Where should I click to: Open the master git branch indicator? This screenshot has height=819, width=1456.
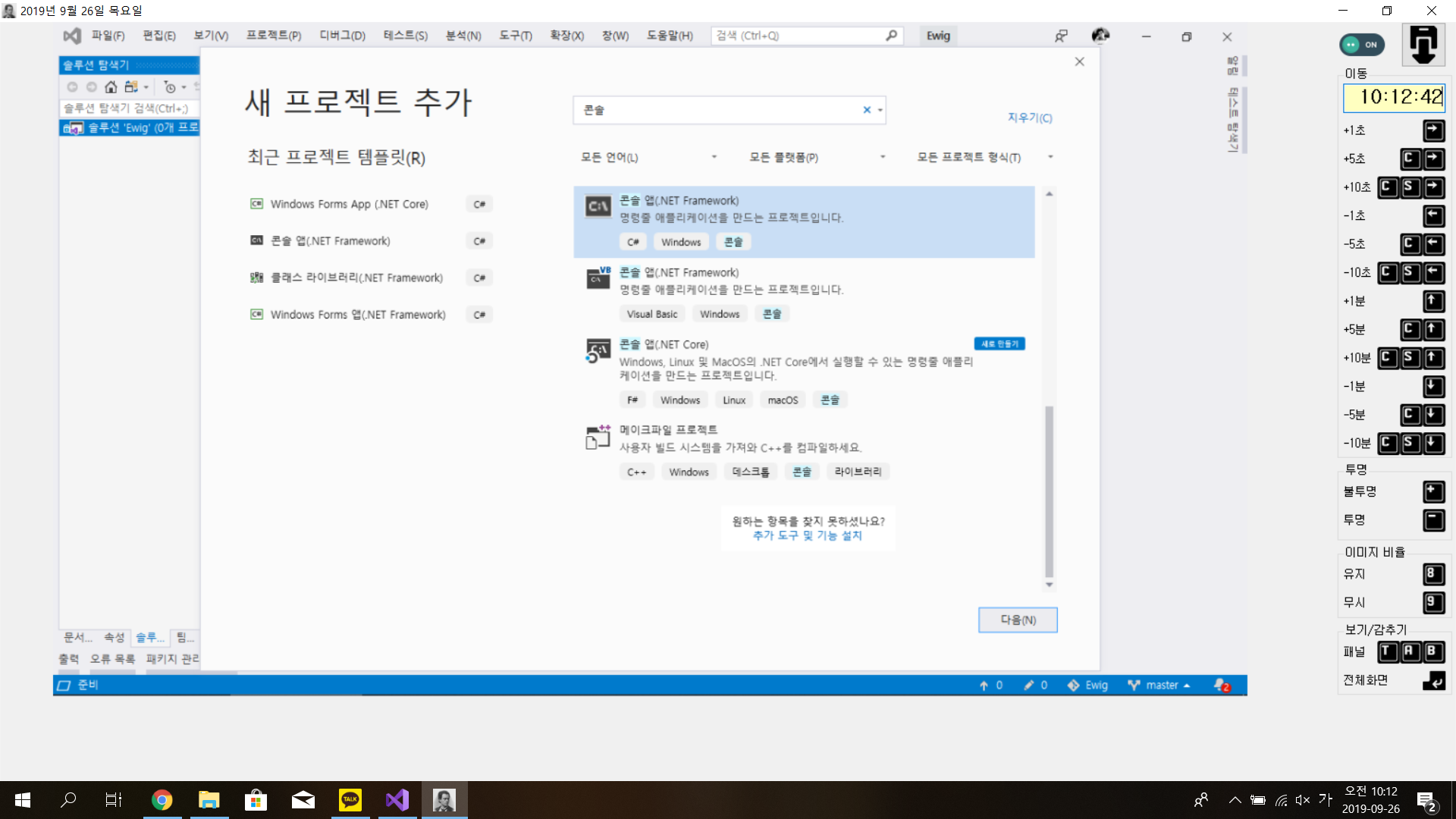pyautogui.click(x=1159, y=685)
